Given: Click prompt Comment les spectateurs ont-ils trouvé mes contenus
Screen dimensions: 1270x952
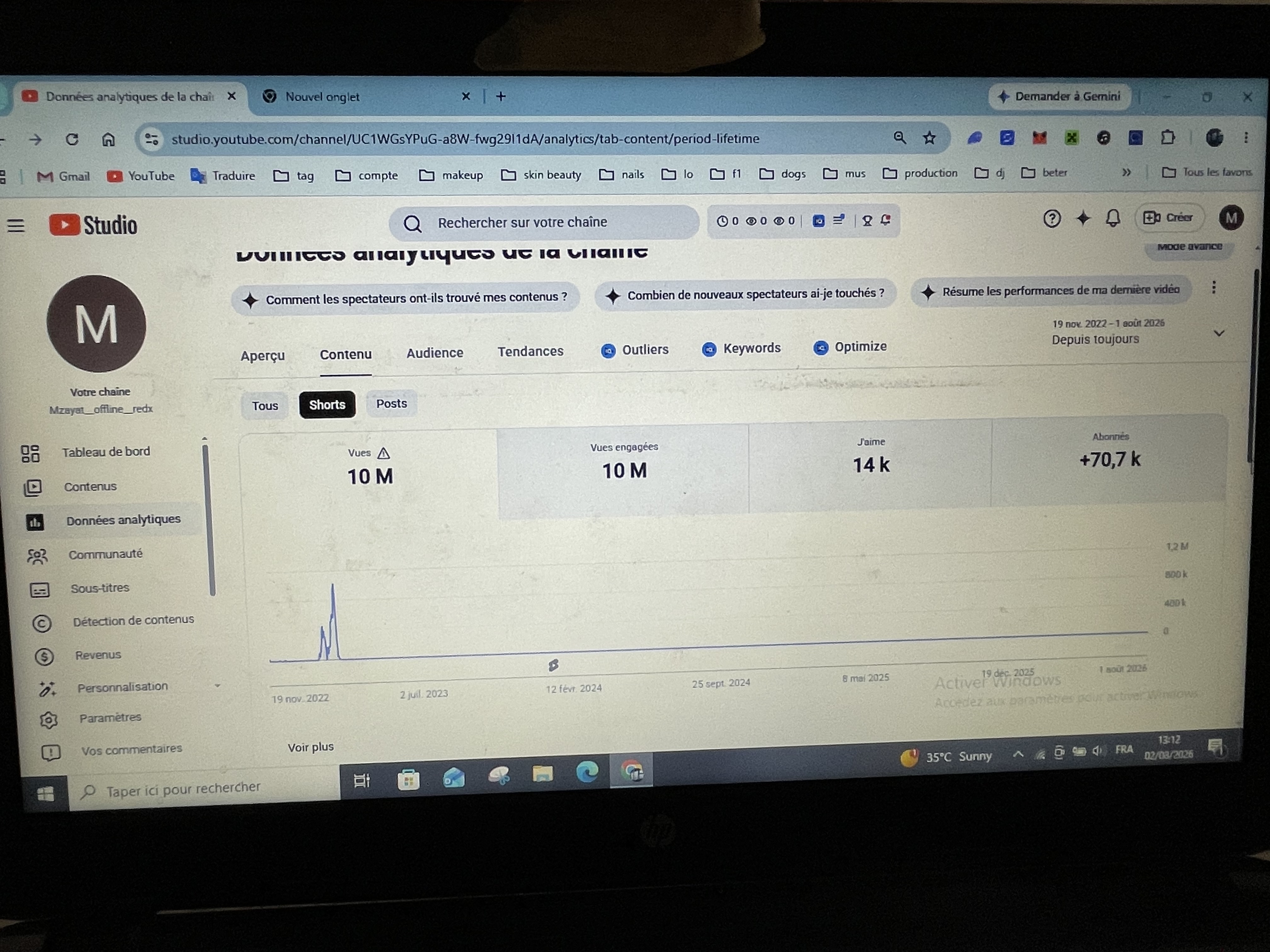Looking at the screenshot, I should tap(405, 298).
